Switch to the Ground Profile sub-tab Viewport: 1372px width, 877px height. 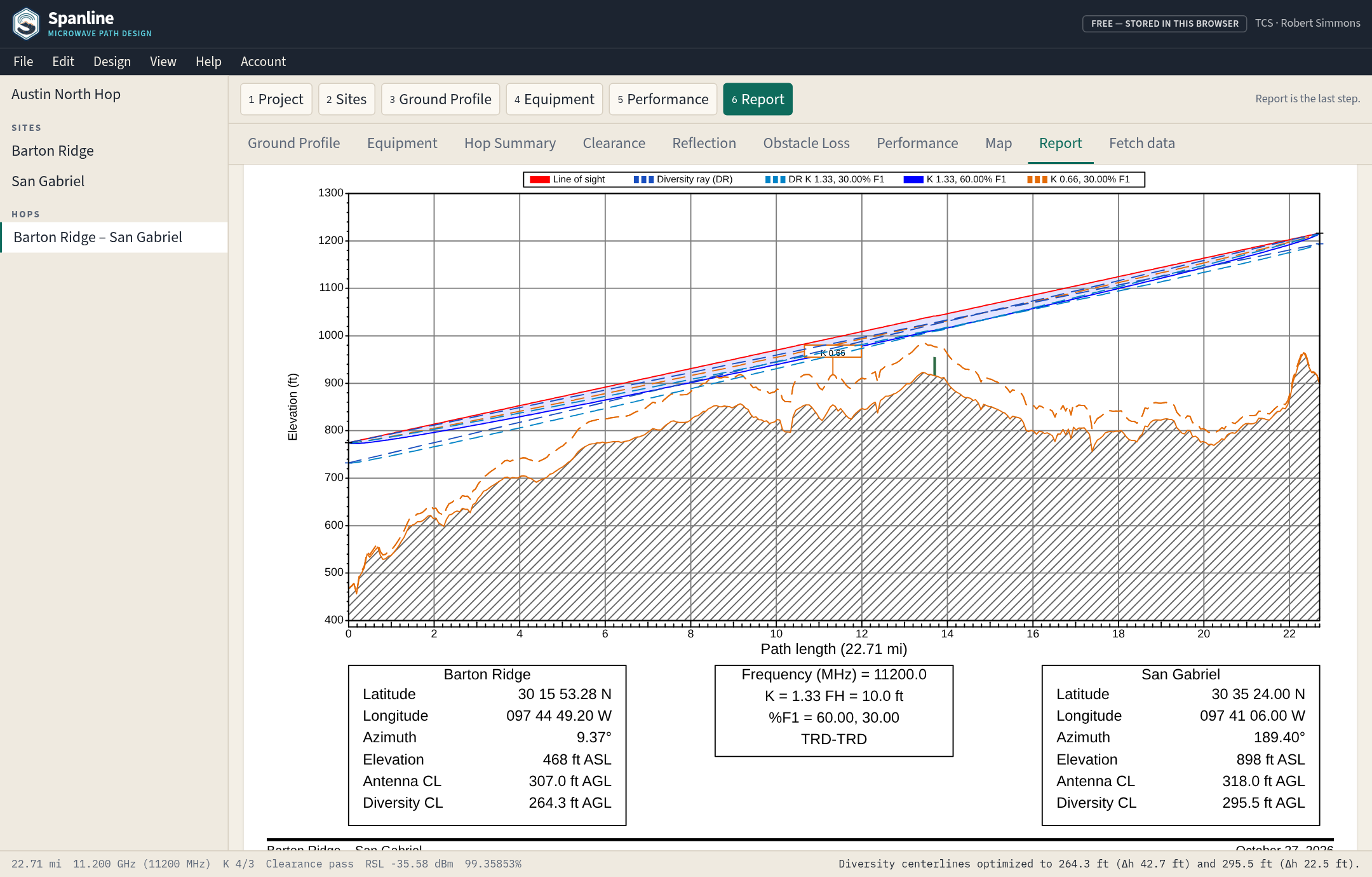click(x=294, y=144)
